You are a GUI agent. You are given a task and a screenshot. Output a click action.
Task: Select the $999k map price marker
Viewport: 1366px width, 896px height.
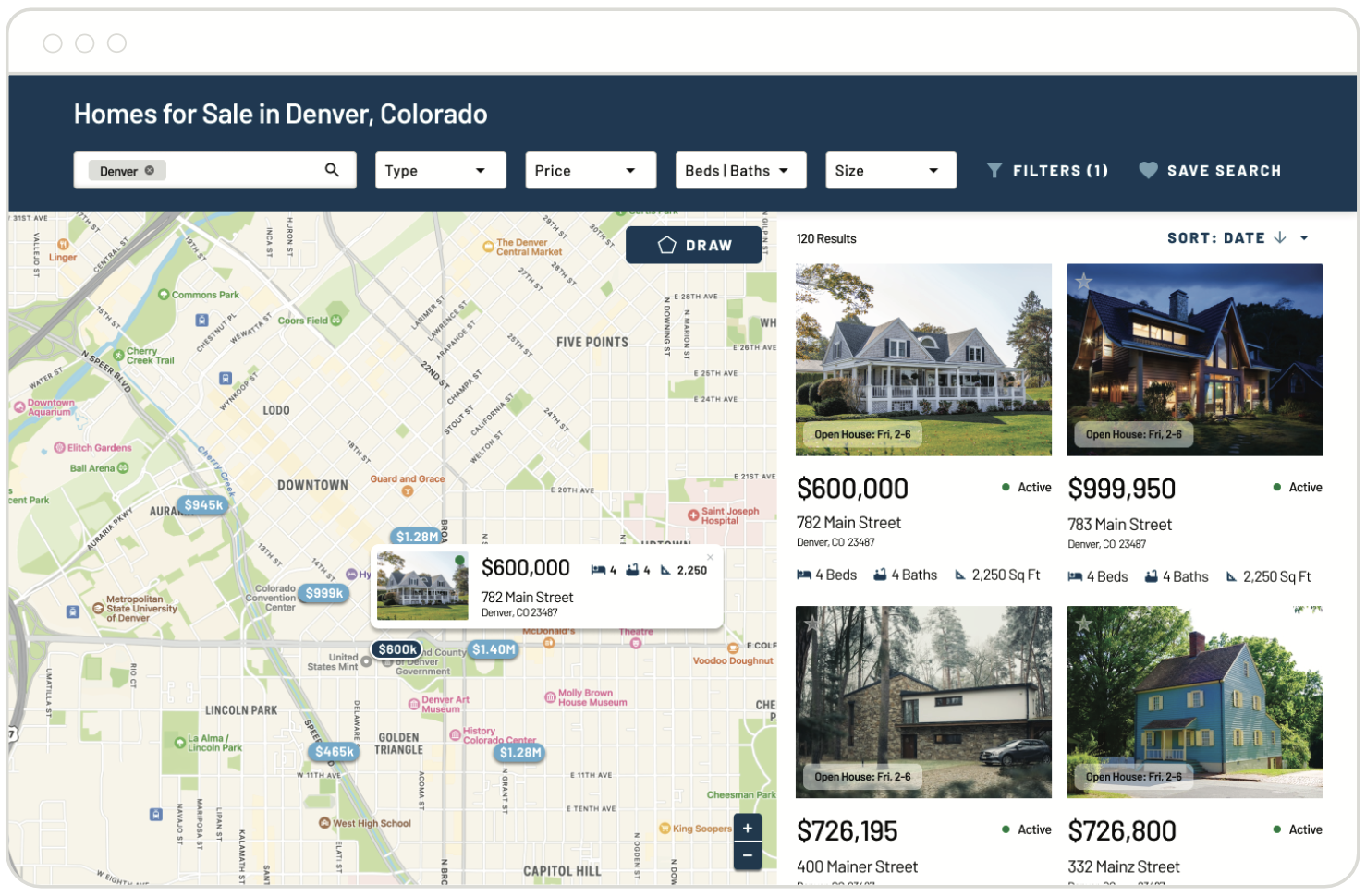pos(324,593)
